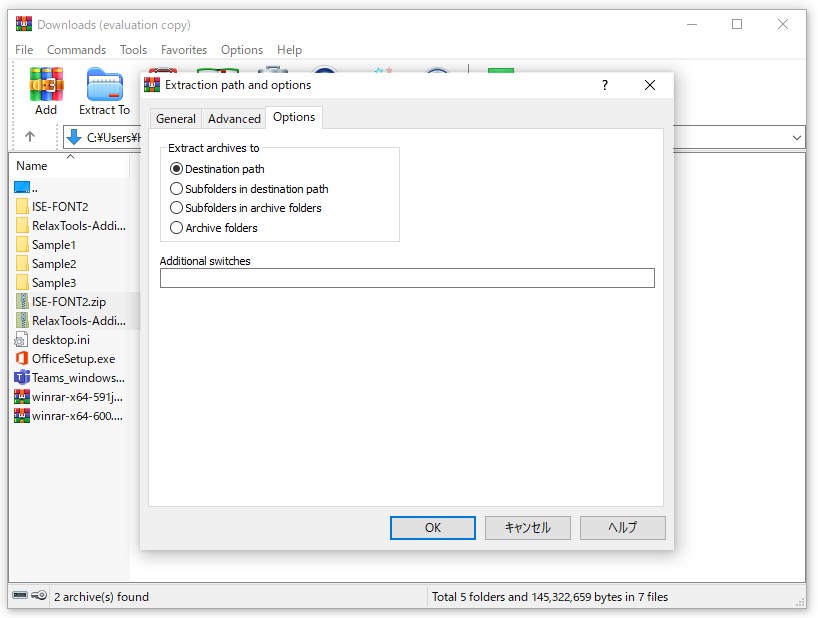This screenshot has height=618, width=818.
Task: Open the Favorites menu
Action: 184,50
